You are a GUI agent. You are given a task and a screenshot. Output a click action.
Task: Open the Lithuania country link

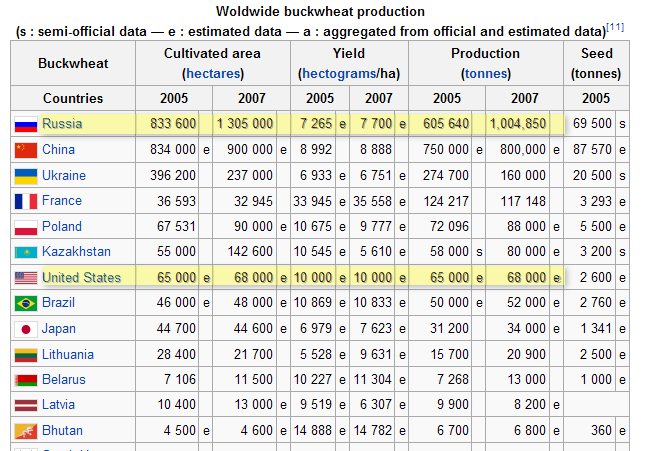68,354
